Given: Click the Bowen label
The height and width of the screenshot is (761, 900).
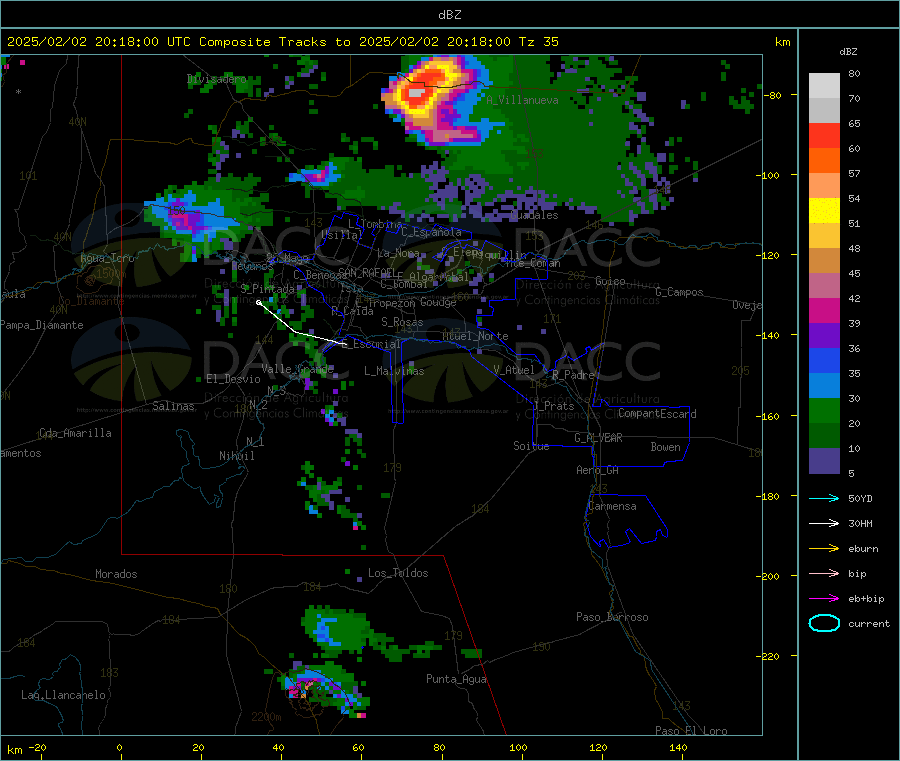Looking at the screenshot, I should (x=665, y=447).
